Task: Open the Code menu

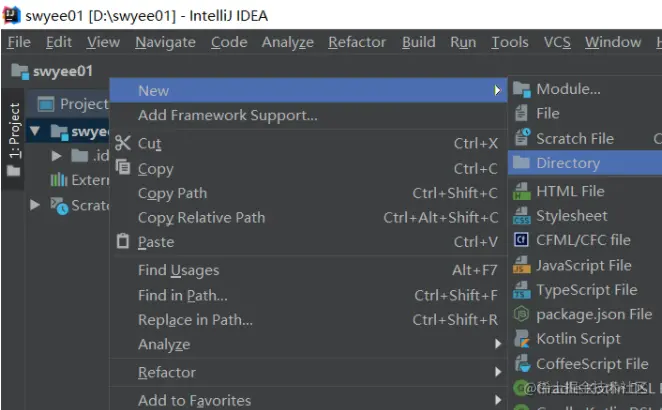Action: 229,42
